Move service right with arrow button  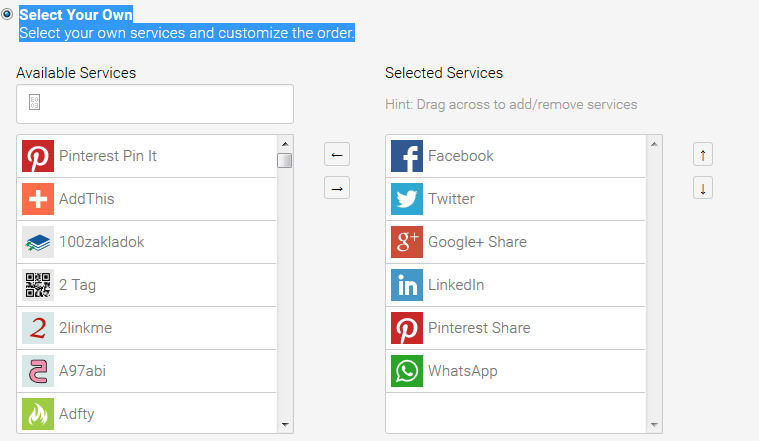[x=337, y=187]
